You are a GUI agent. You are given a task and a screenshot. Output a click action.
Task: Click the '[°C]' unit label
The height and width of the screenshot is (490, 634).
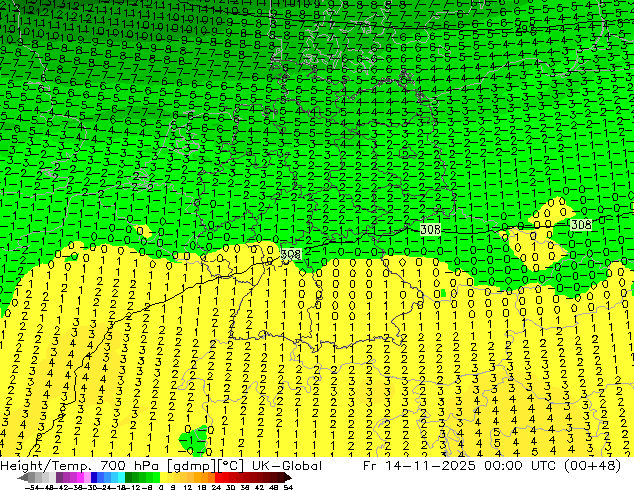point(230,466)
